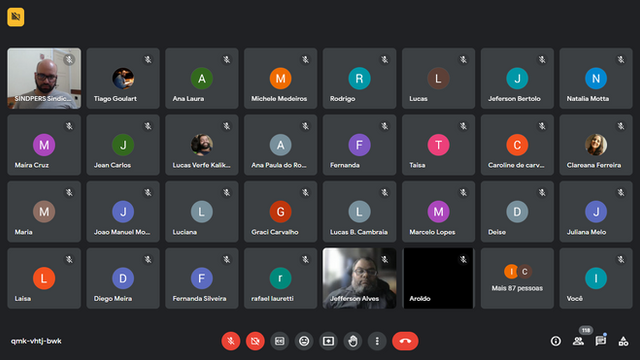Click the name label 'Luciana'

[184, 232]
